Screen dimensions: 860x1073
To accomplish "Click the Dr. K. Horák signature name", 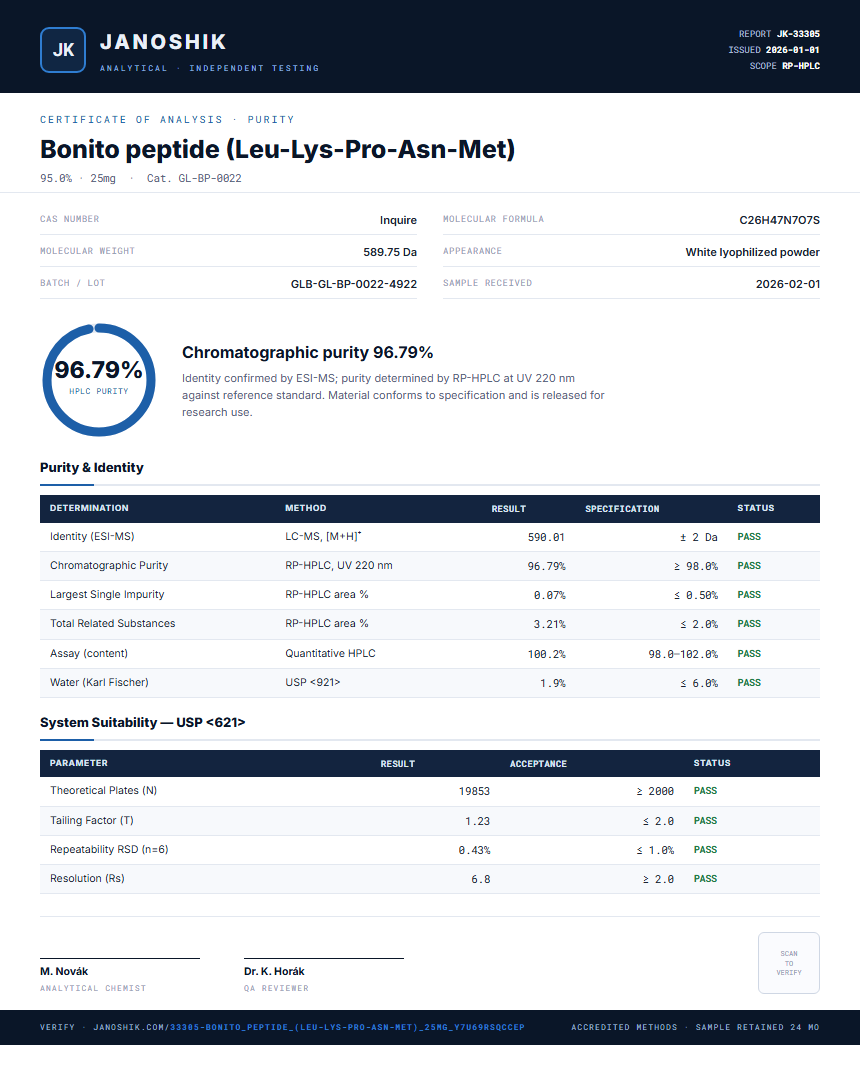I will pyautogui.click(x=274, y=971).
